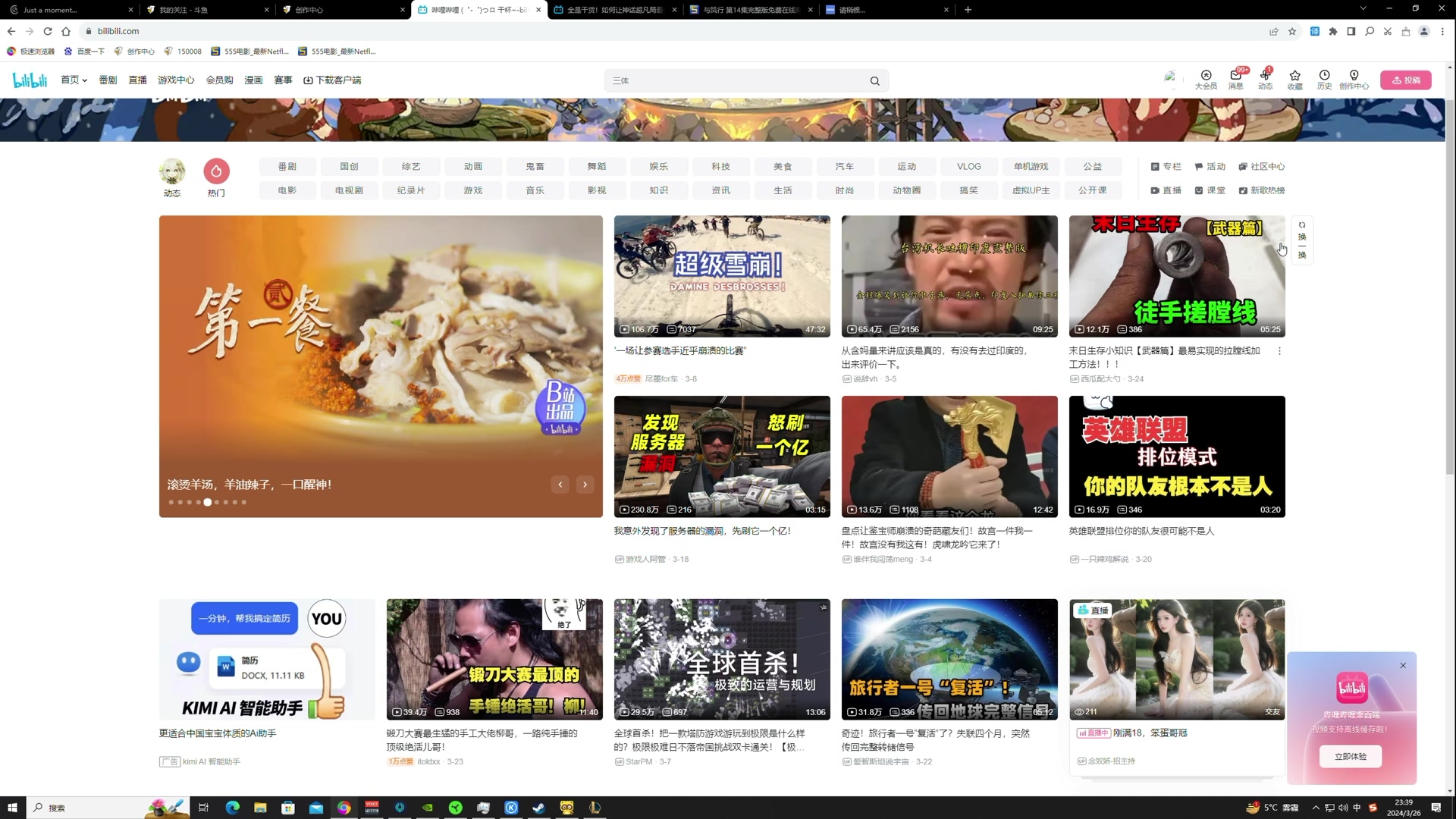This screenshot has height=819, width=1456.
Task: Open the 动态 notifications icon with badge
Action: click(x=1264, y=79)
